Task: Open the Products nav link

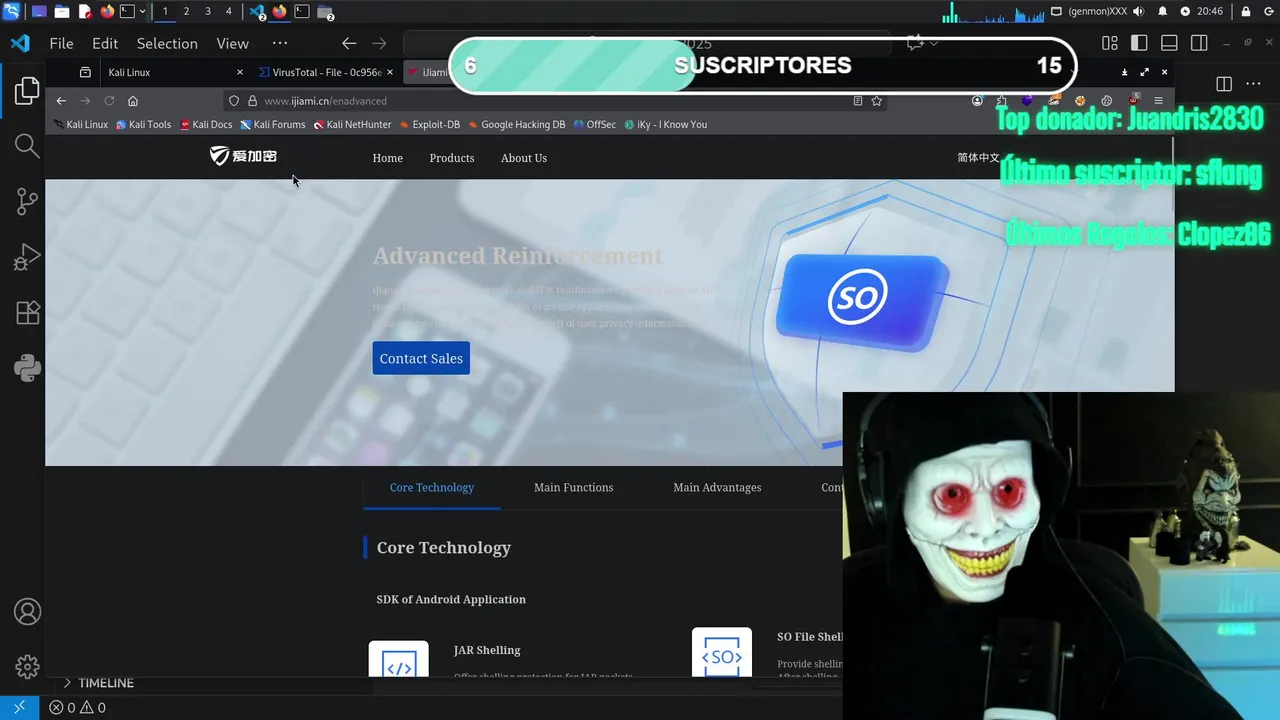Action: click(452, 158)
